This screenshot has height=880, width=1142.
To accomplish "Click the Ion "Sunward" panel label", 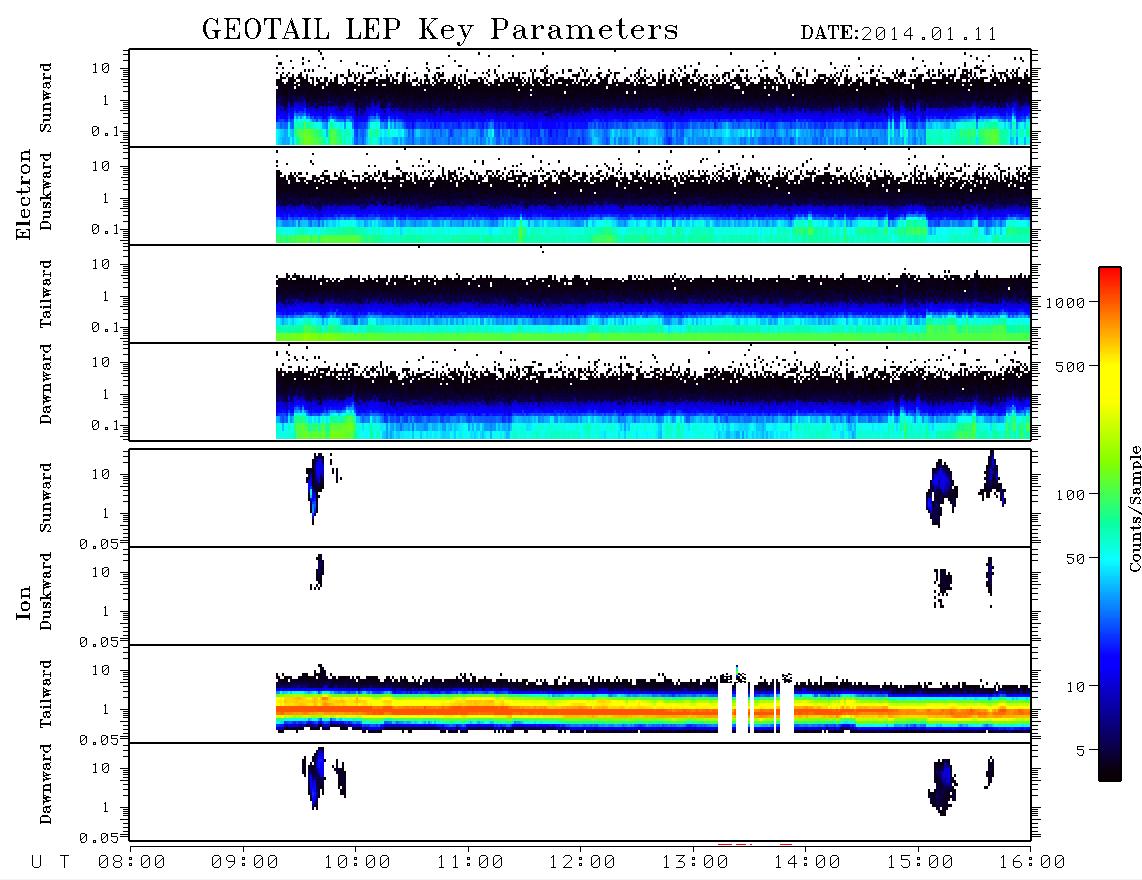I will tap(46, 498).
